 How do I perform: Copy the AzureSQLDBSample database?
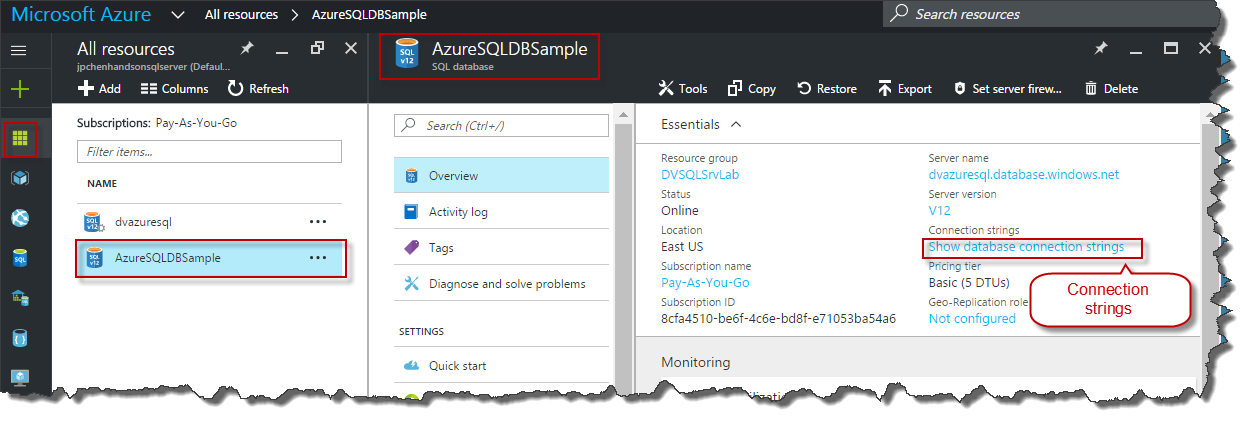point(752,88)
